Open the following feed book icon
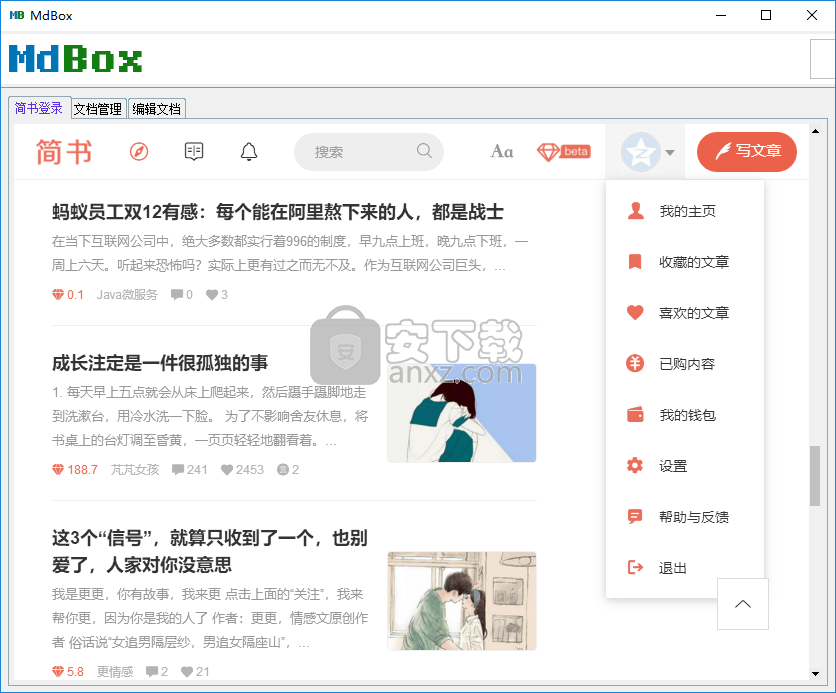The width and height of the screenshot is (836, 693). pos(194,152)
